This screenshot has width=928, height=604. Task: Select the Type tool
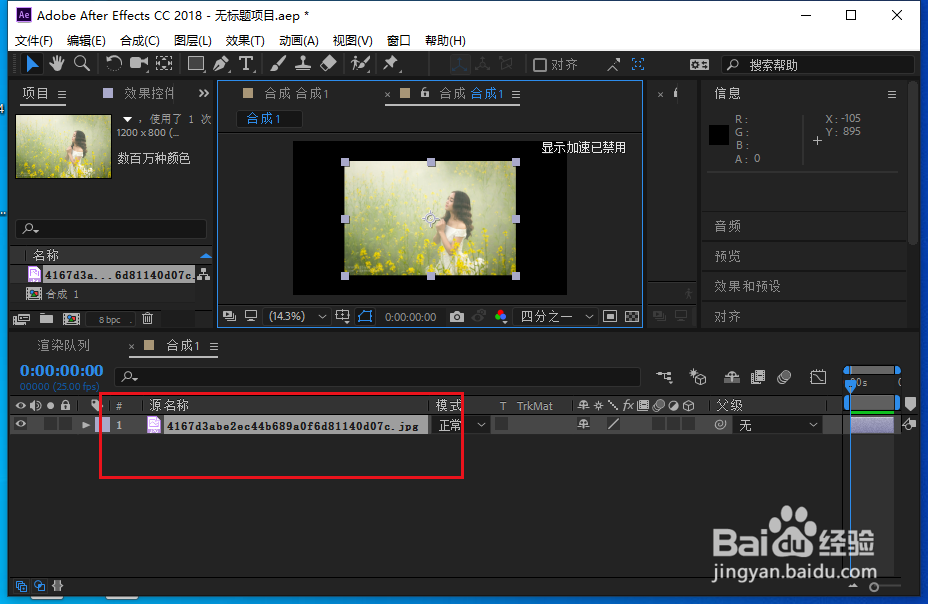tap(247, 63)
